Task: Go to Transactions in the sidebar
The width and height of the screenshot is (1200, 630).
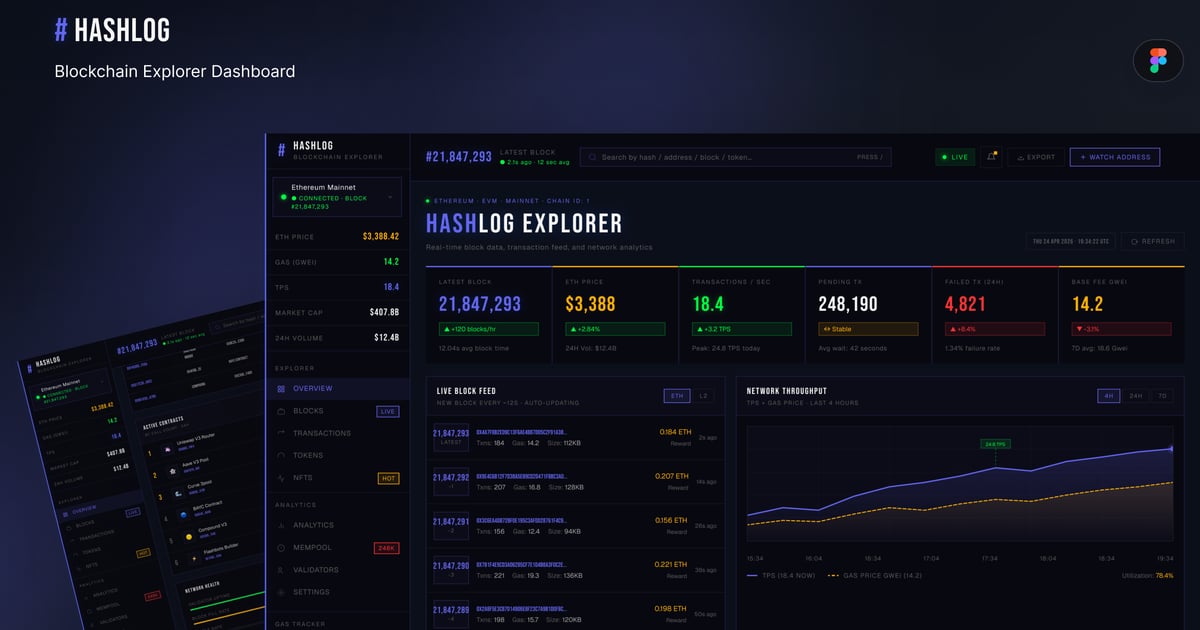Action: [x=337, y=433]
